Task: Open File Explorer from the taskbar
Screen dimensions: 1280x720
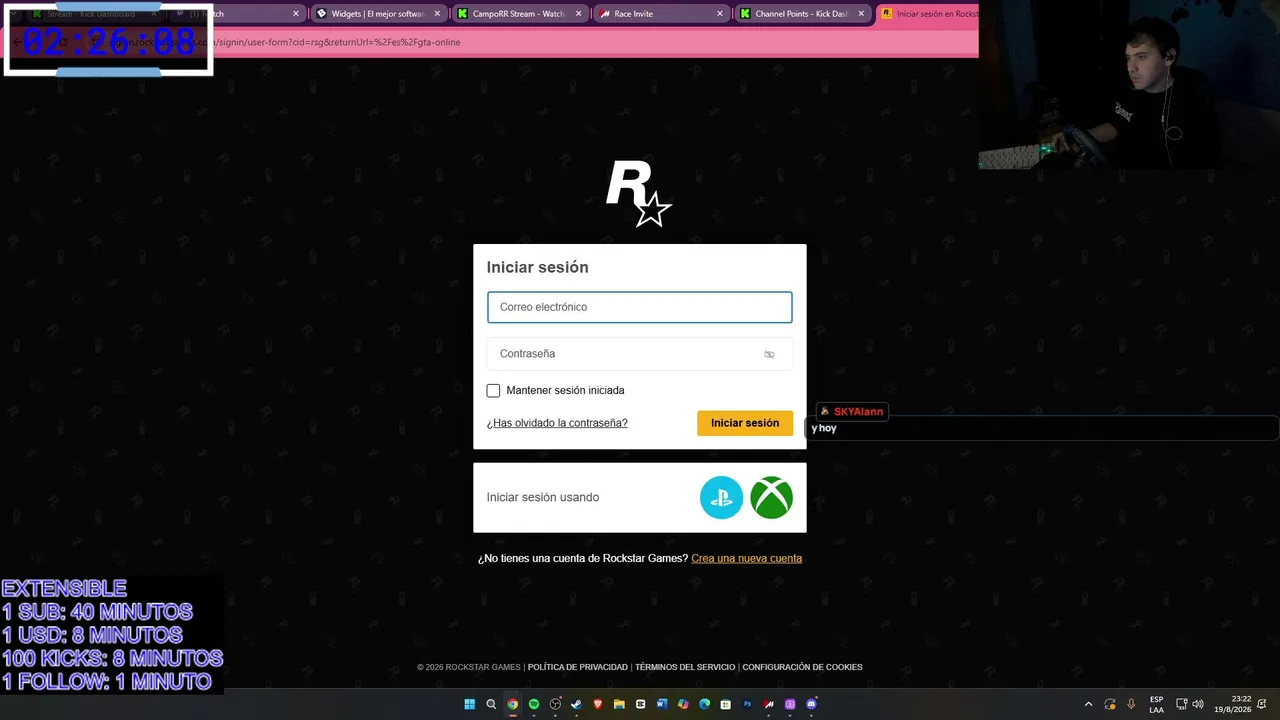Action: click(619, 704)
